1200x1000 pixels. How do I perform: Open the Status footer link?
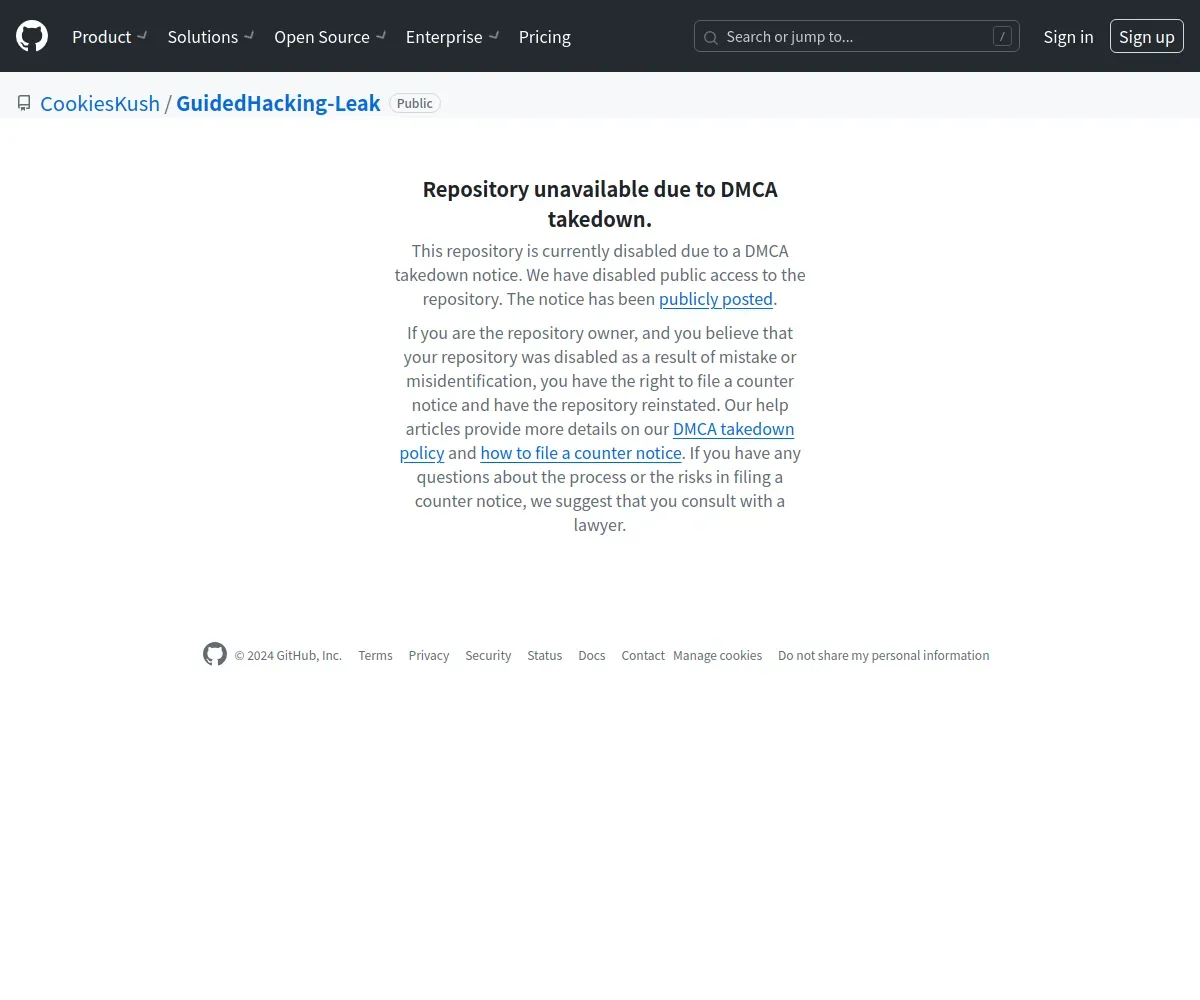click(545, 656)
